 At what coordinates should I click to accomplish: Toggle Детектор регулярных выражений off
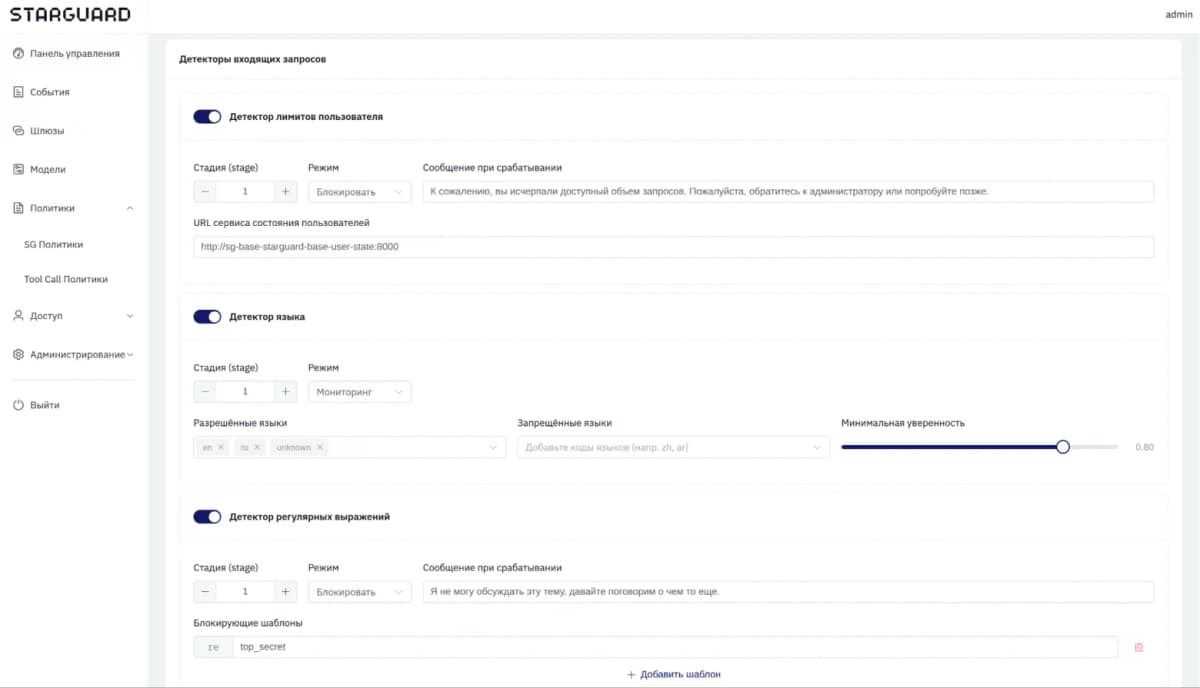207,517
